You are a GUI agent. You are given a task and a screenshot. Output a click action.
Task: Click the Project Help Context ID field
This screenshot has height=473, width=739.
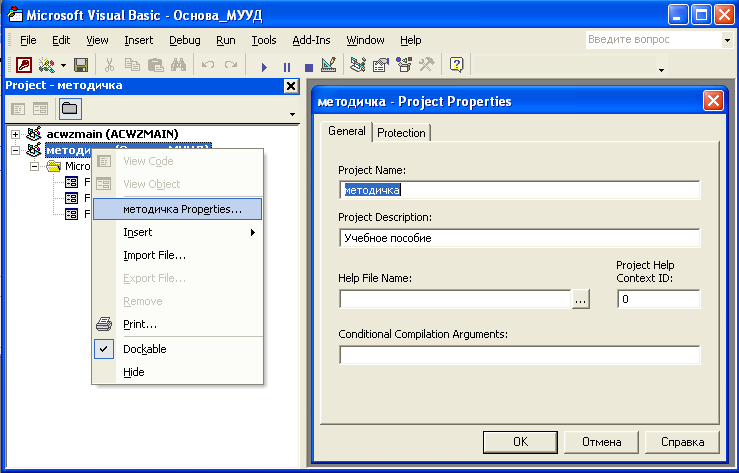coord(658,299)
